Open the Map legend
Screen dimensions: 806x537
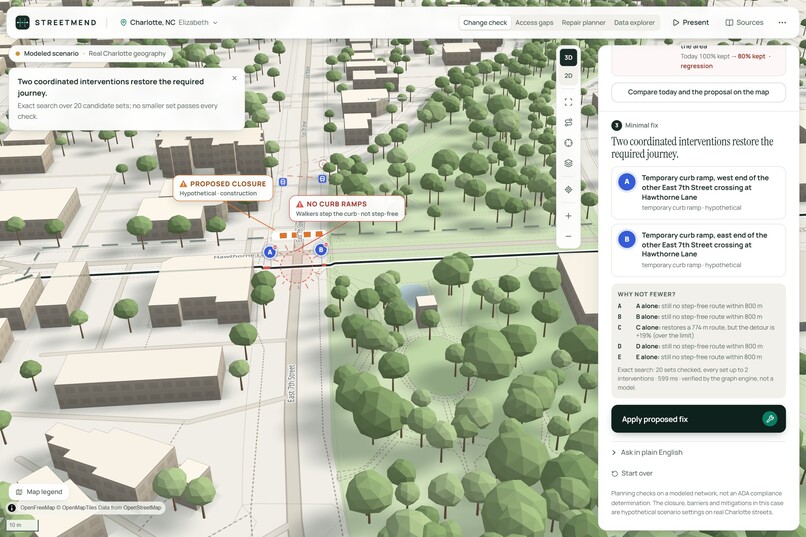(39, 492)
